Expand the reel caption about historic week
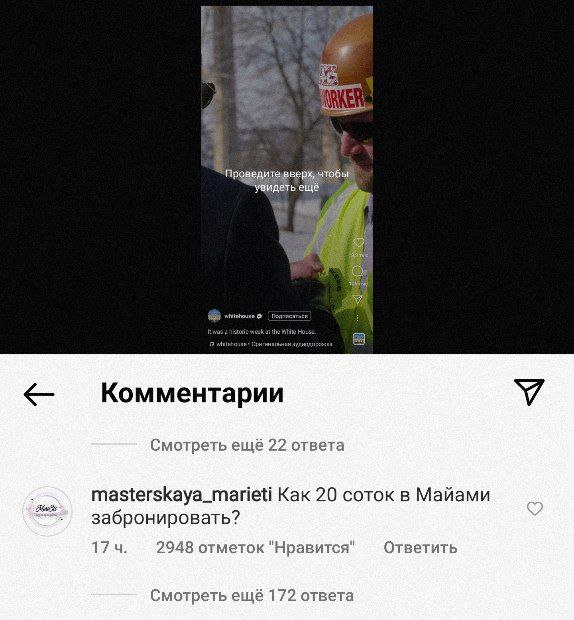This screenshot has width=574, height=620. [x=262, y=332]
